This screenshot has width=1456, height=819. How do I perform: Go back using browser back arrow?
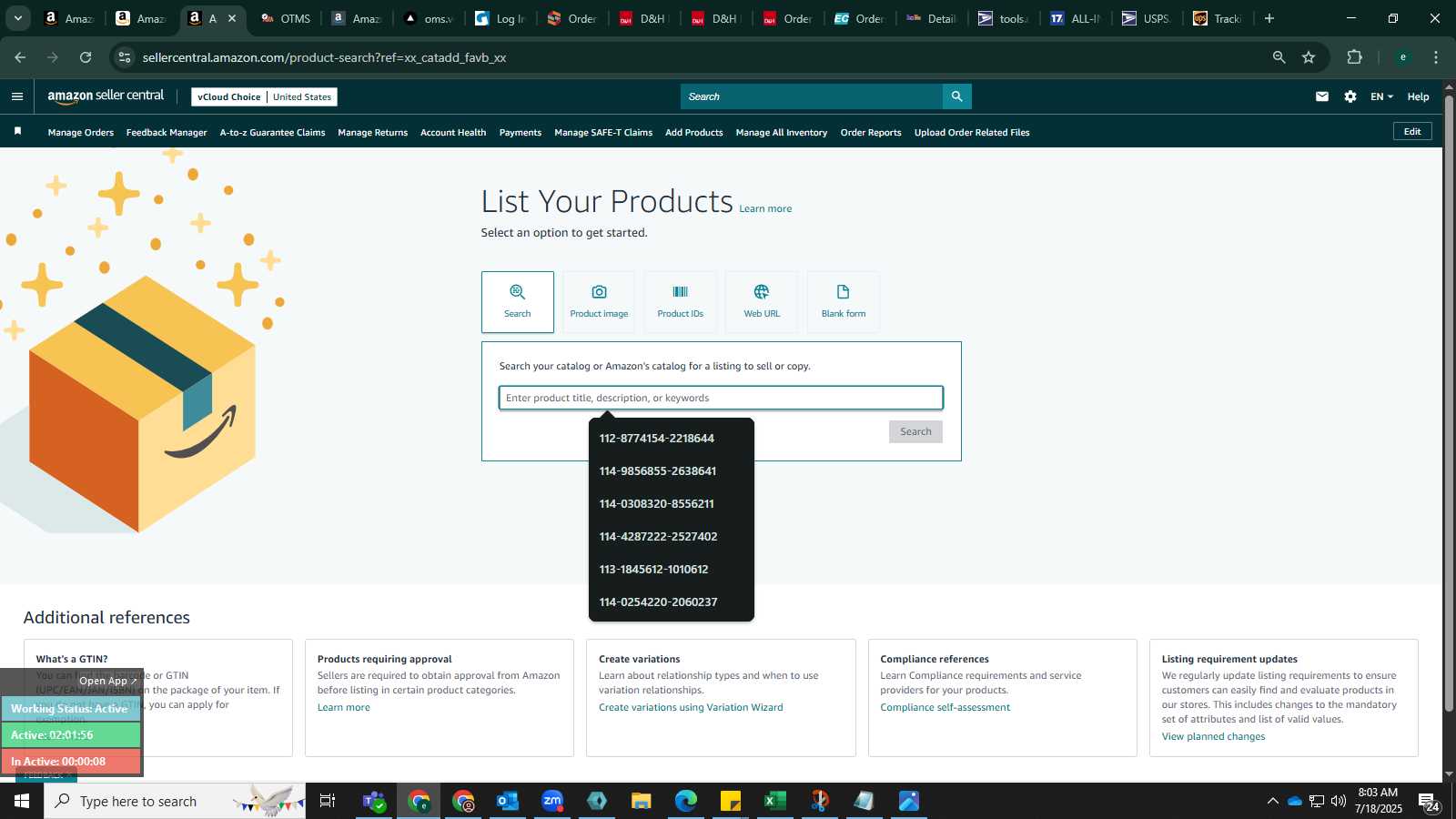pos(20,57)
